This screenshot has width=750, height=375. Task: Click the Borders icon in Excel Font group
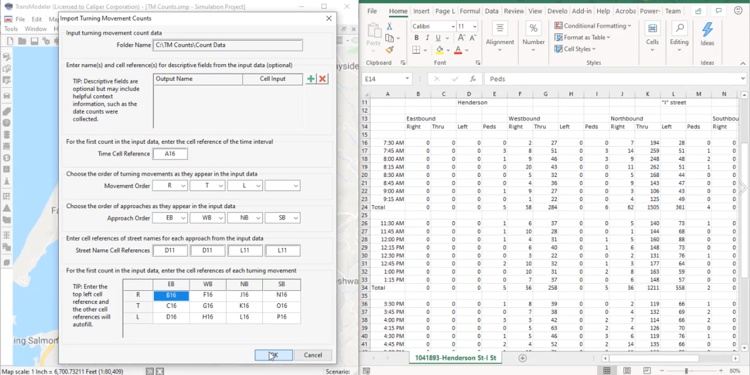pyautogui.click(x=416, y=50)
